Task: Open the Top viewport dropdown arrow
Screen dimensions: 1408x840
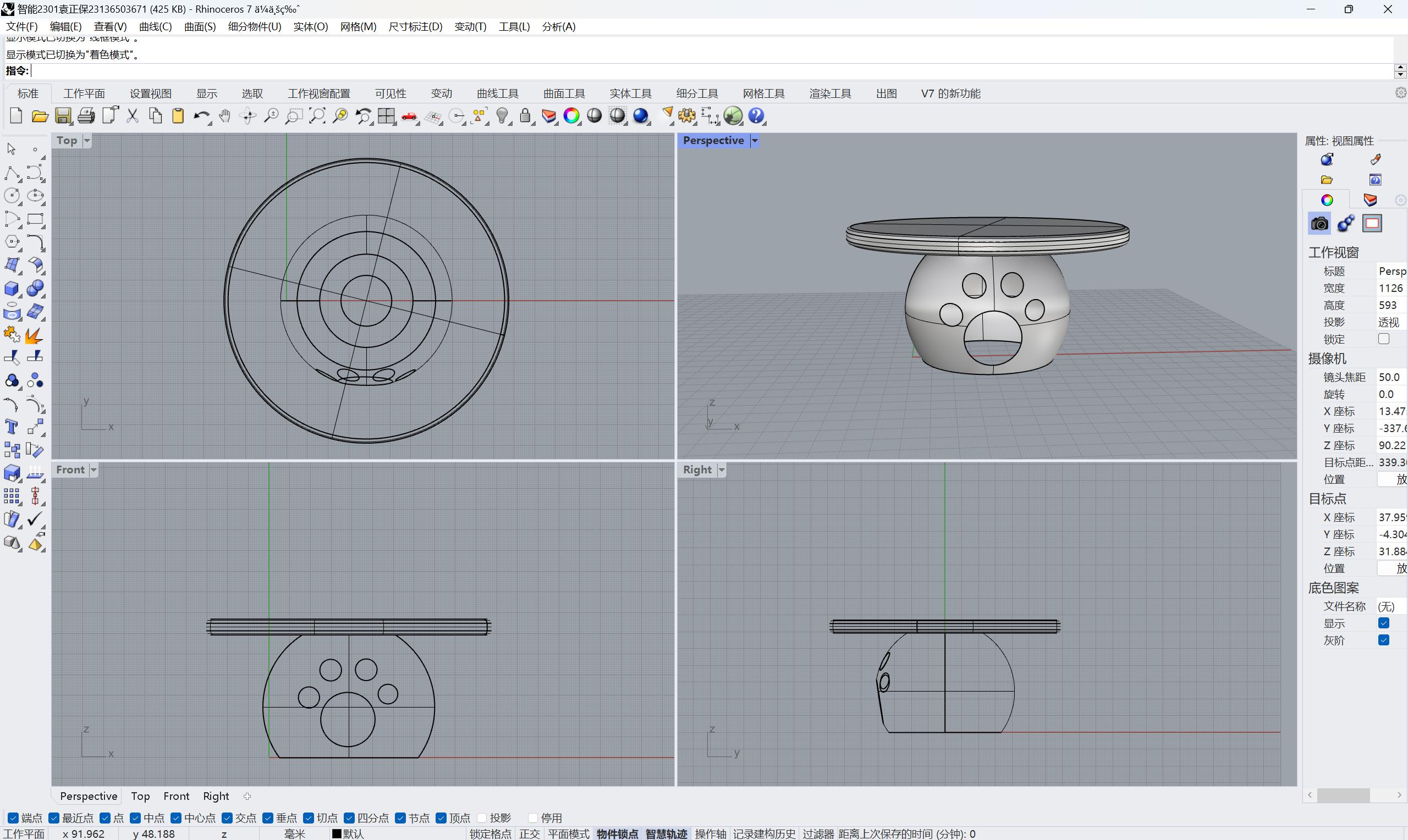Action: (87, 140)
